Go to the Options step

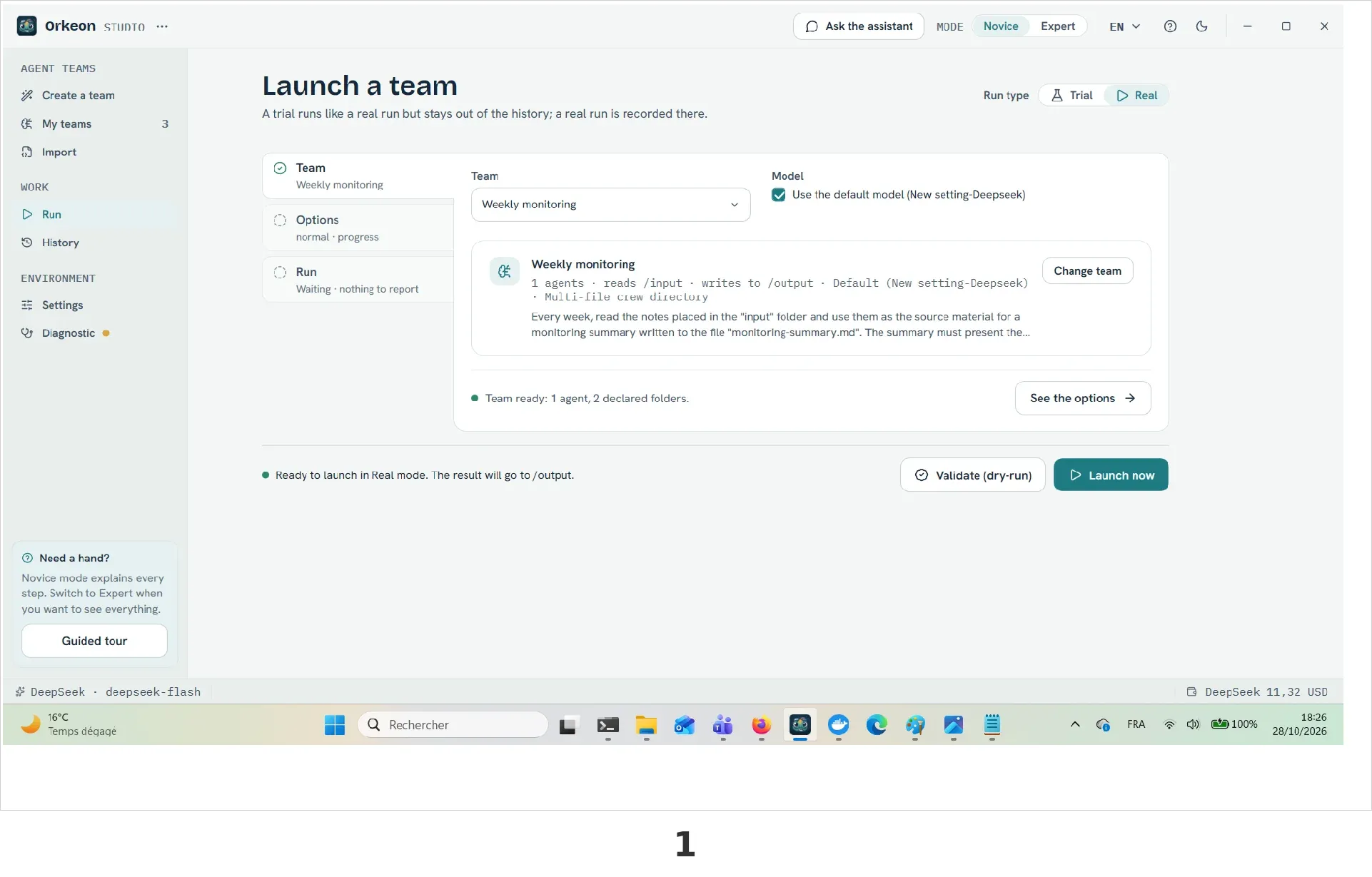click(x=358, y=228)
